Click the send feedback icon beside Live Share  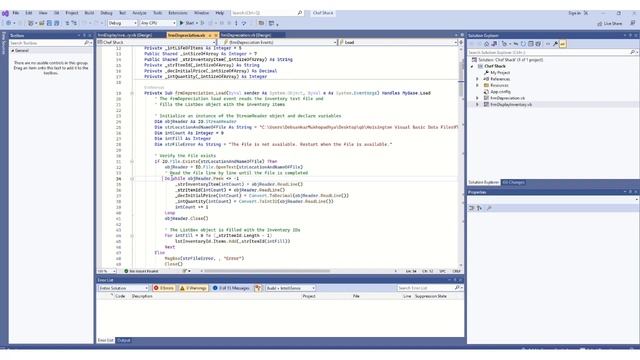[632, 24]
